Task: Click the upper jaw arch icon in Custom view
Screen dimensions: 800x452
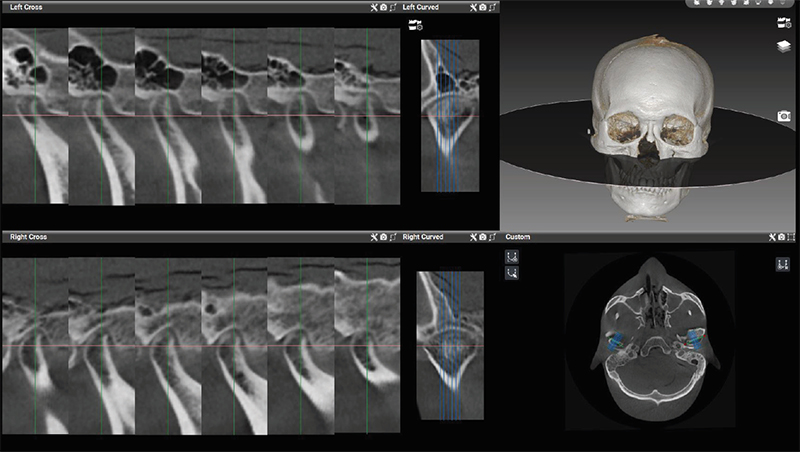Action: click(512, 256)
